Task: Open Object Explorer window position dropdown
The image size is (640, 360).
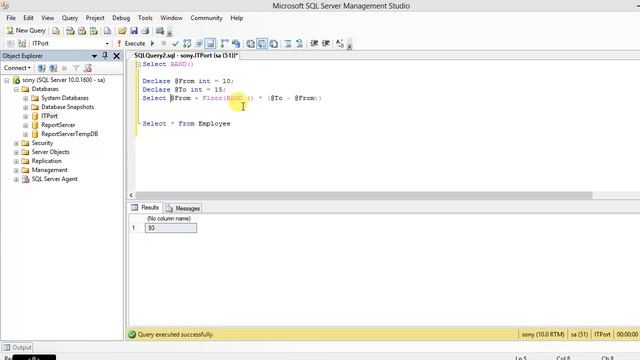Action: (x=95, y=56)
